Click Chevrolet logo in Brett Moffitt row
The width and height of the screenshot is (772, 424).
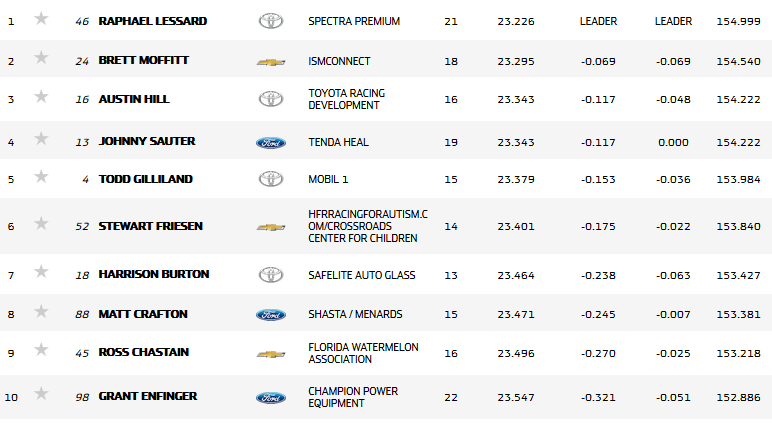[x=270, y=62]
